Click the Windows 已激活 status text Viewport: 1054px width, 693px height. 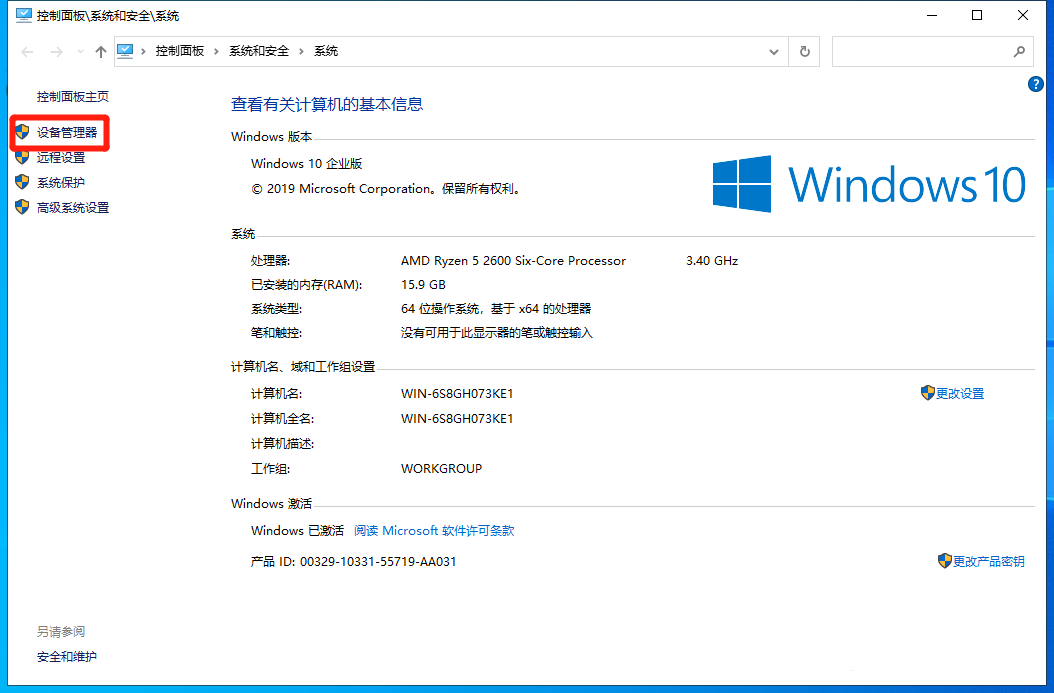coord(297,531)
